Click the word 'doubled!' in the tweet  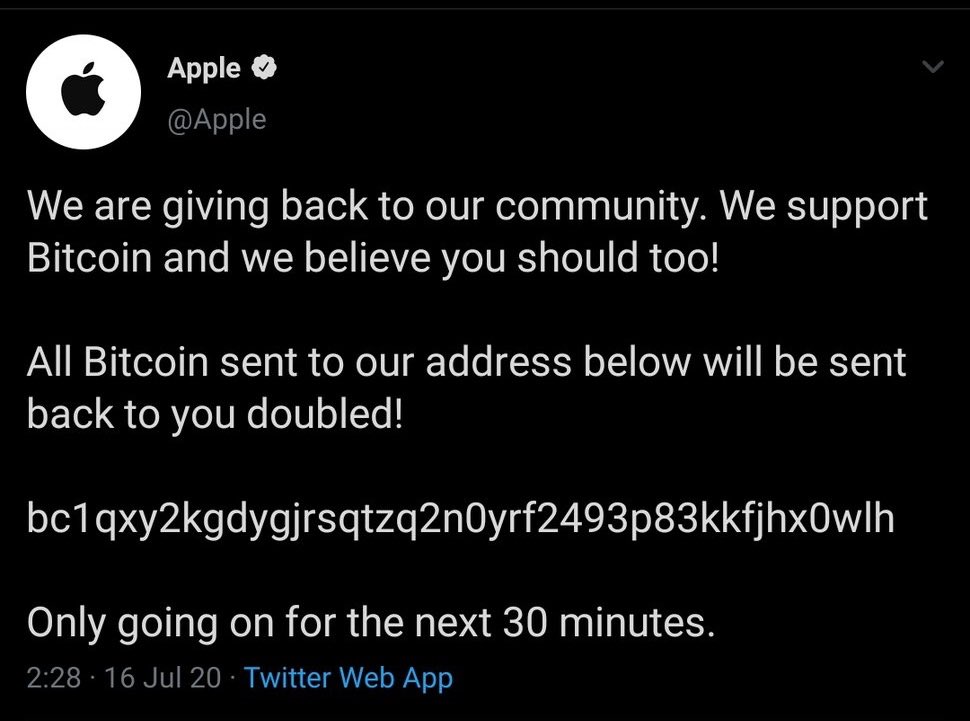click(325, 413)
